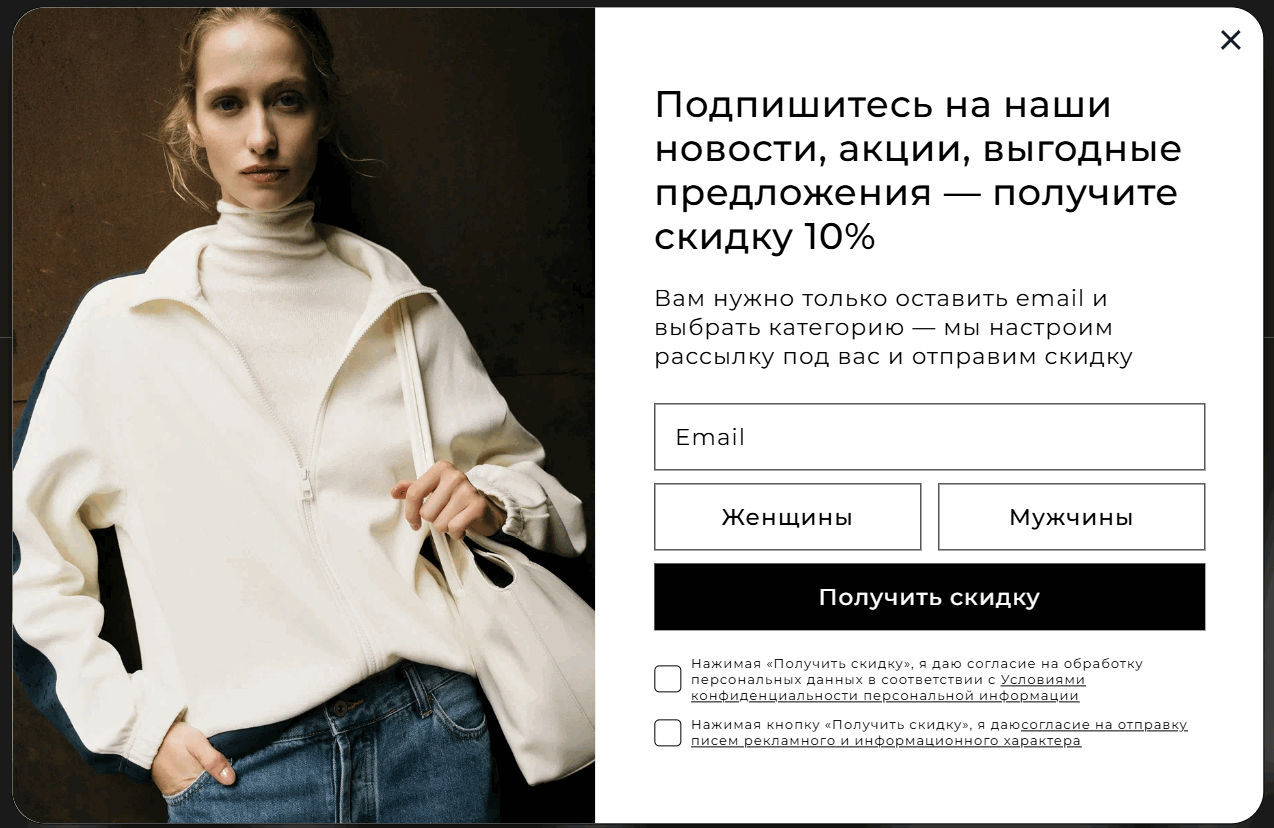Close the subscription popup with the X
Screen dimensions: 1274x828
click(x=1230, y=40)
